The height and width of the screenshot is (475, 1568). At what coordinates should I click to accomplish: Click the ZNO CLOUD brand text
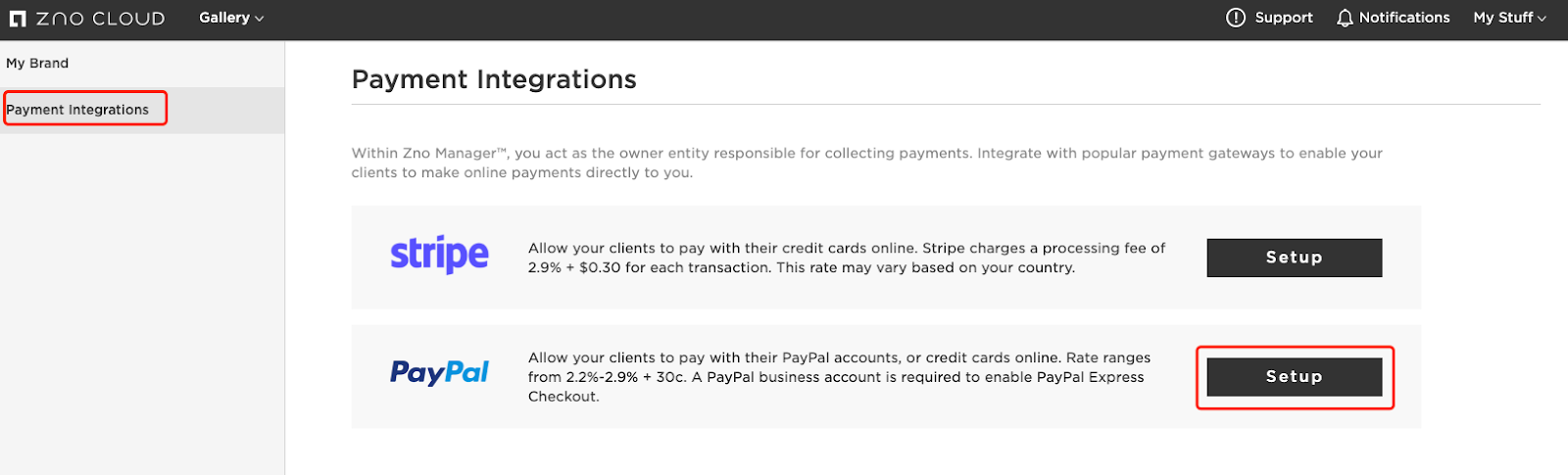[101, 19]
